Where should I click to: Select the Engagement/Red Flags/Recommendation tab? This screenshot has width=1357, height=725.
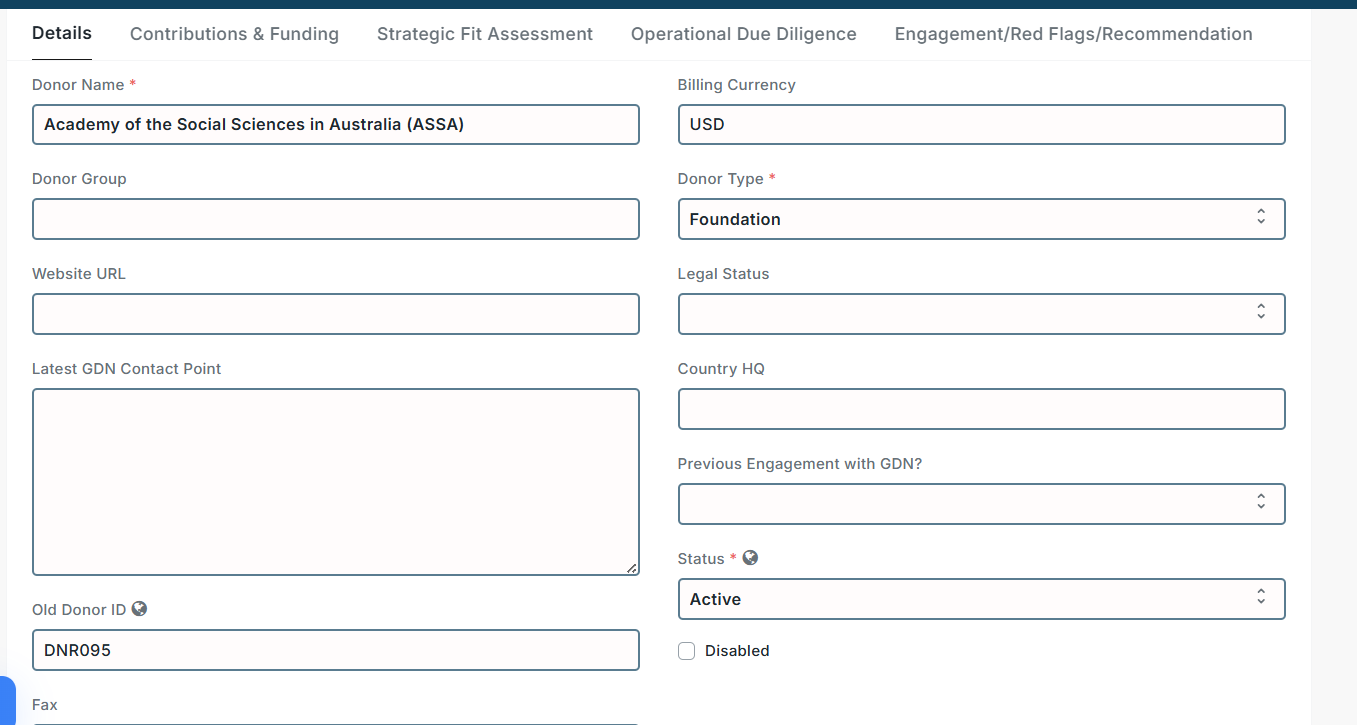1073,34
